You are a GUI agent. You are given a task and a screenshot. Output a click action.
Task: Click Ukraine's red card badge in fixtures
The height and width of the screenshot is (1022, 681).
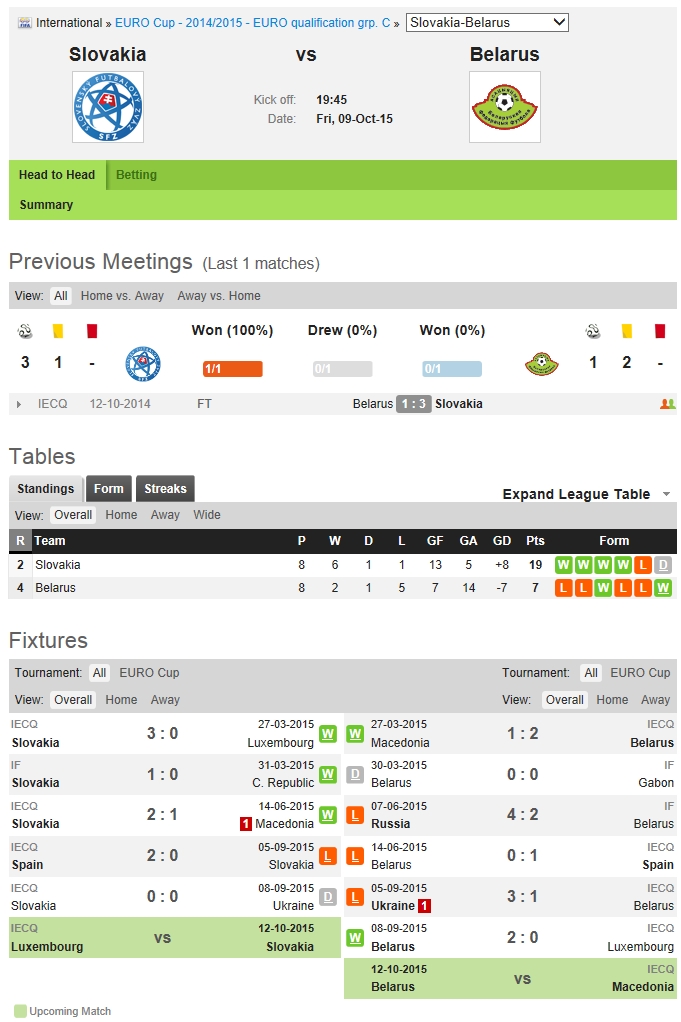424,906
